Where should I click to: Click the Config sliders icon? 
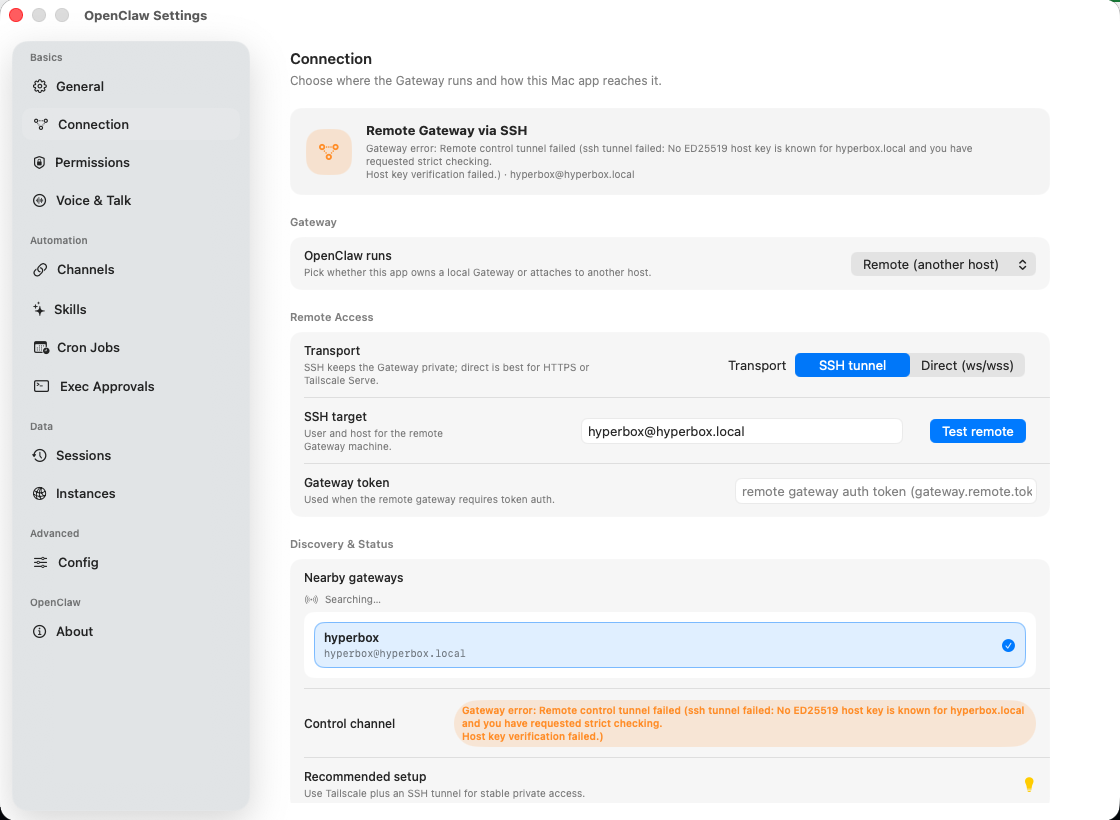(41, 563)
